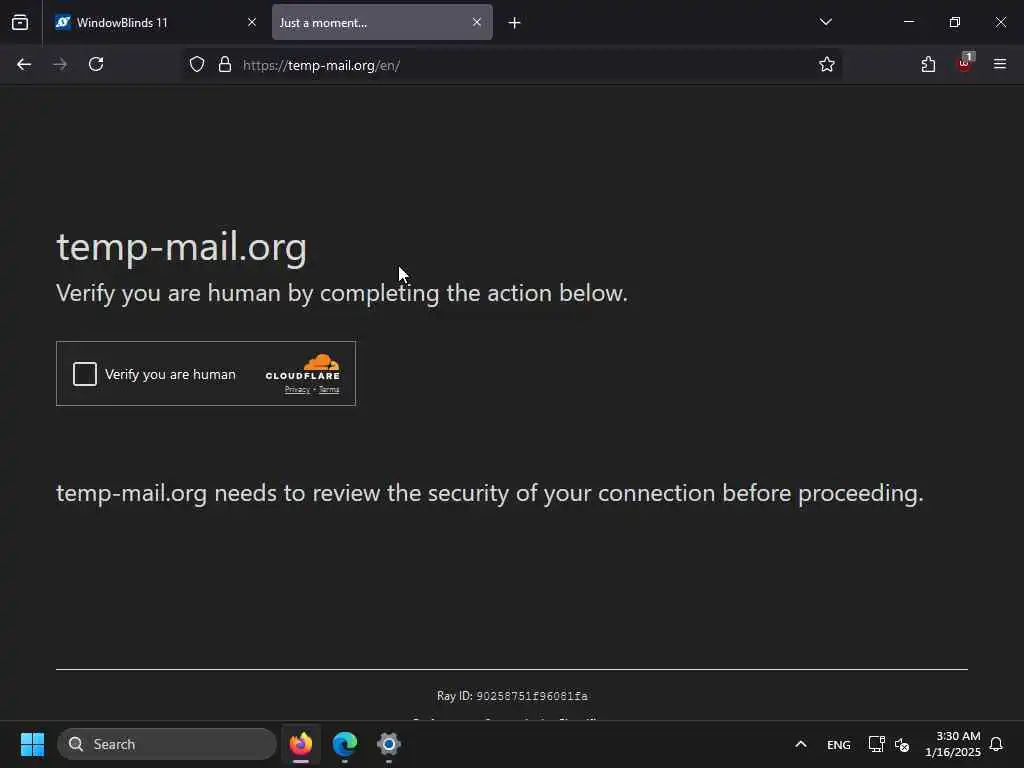The height and width of the screenshot is (768, 1024).
Task: Show site security padlock info
Action: 225,65
